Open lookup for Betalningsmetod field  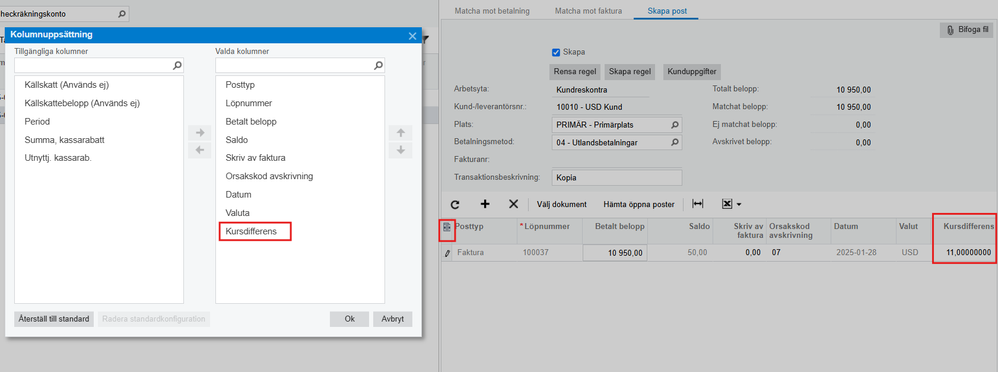point(675,143)
